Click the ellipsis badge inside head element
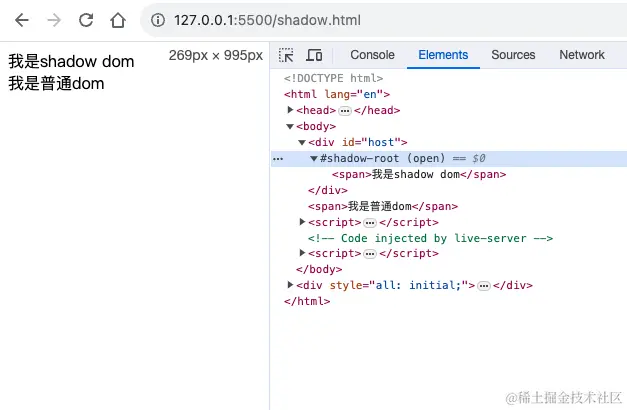The image size is (627, 410). [345, 111]
